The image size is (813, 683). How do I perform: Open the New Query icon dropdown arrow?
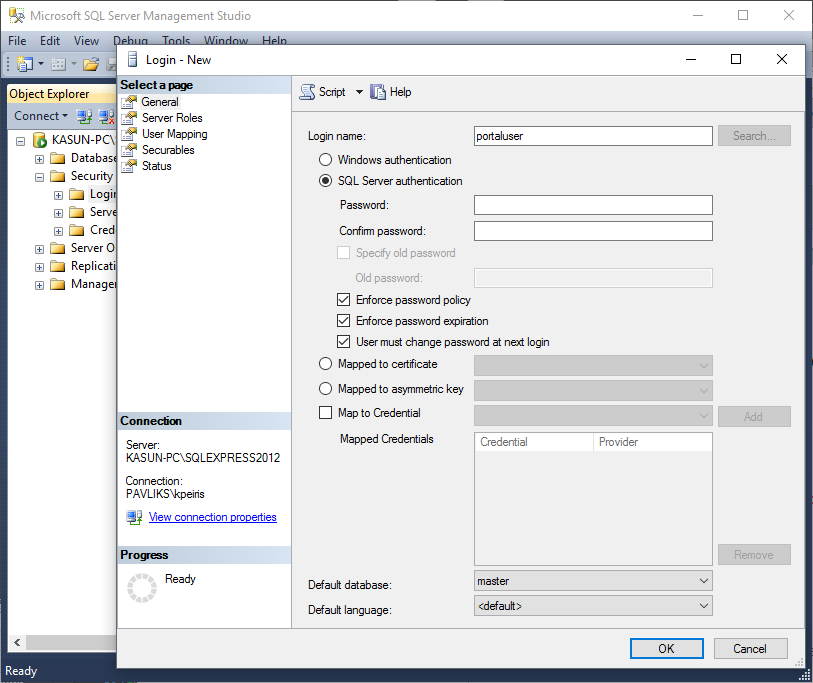coord(40,64)
